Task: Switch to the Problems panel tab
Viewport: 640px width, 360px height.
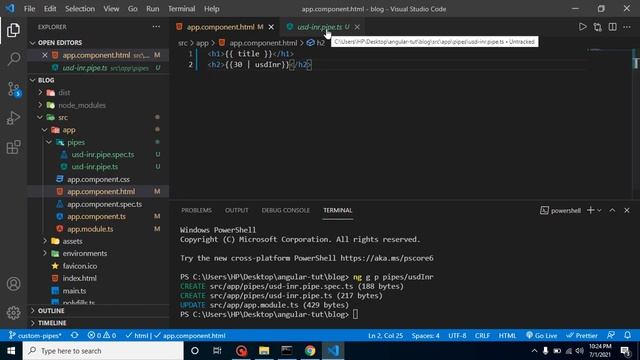Action: tap(196, 210)
